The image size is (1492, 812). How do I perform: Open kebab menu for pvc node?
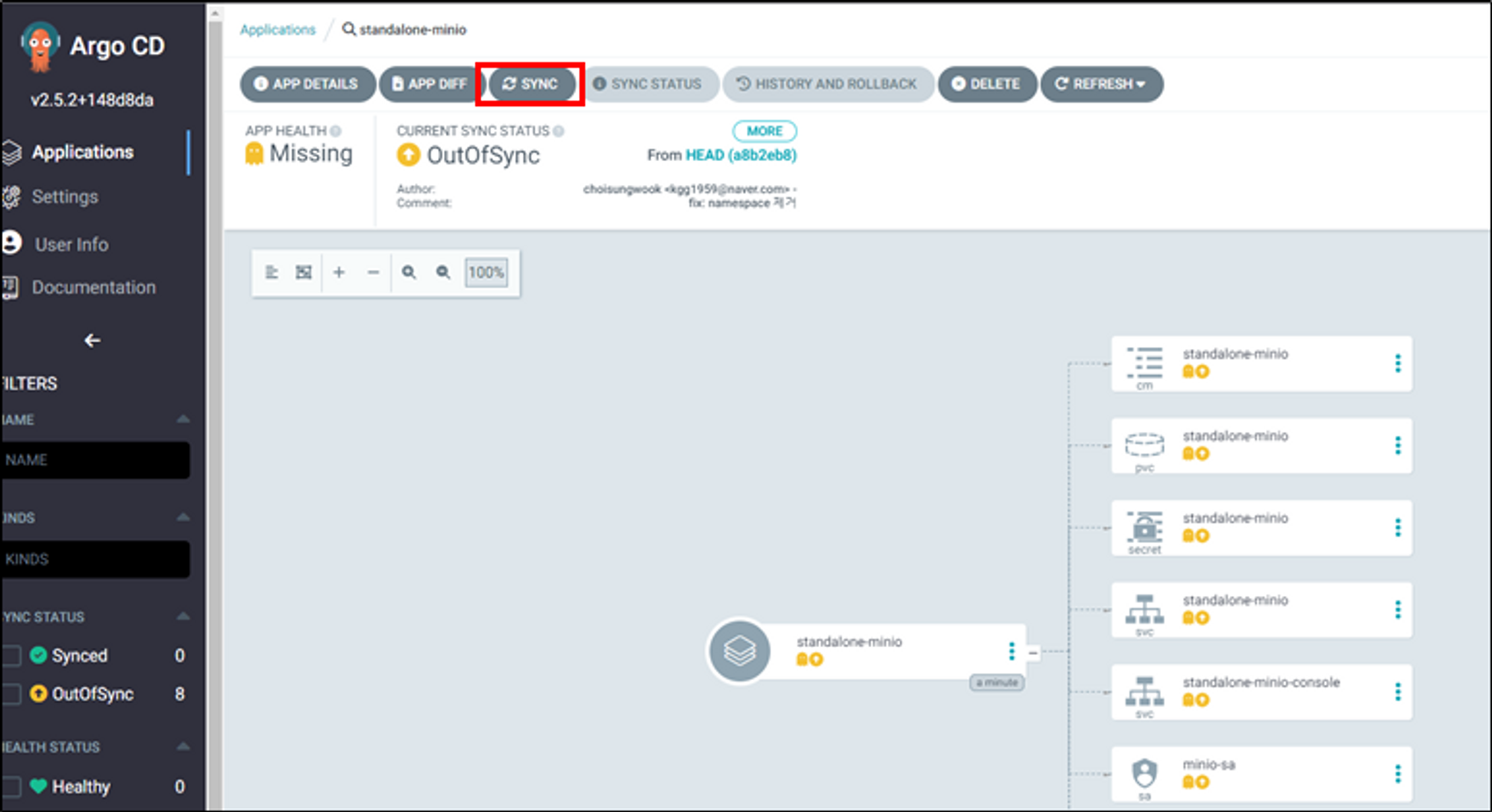(x=1397, y=446)
